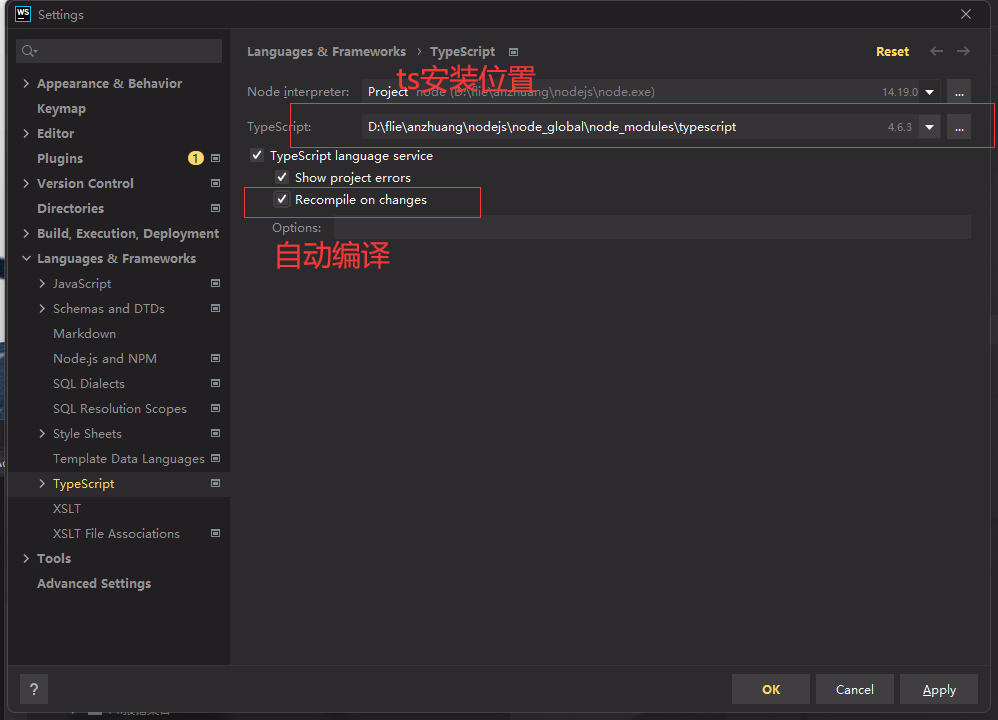Browse for TypeScript package with ellipsis button
The height and width of the screenshot is (720, 998).
click(959, 127)
